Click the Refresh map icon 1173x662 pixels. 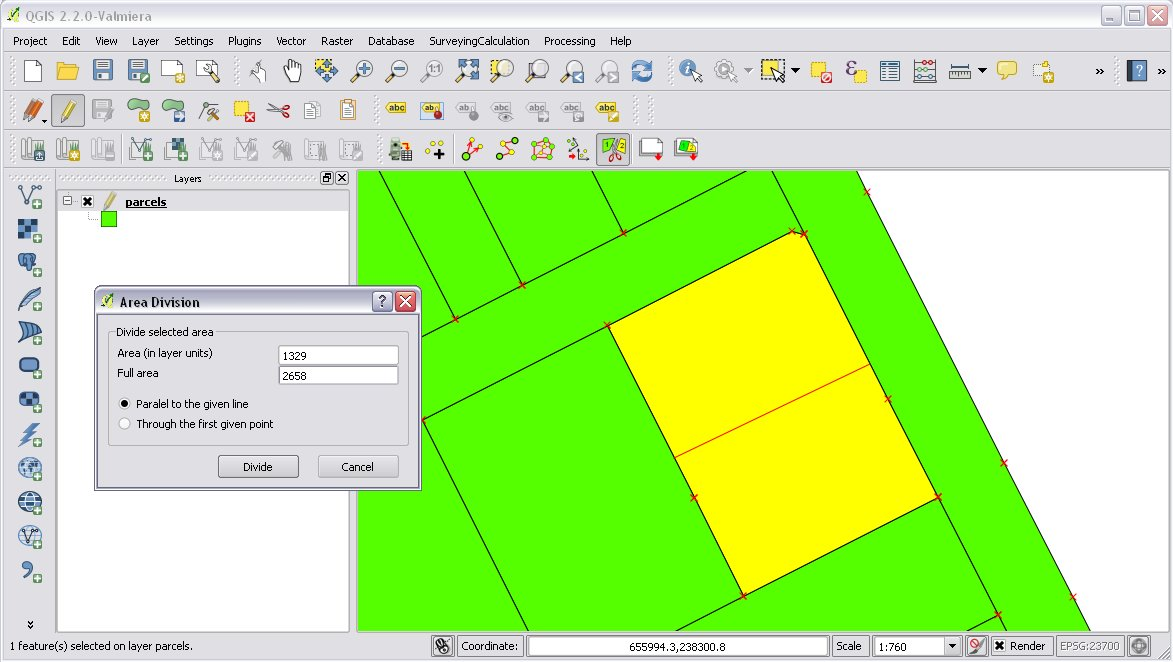pyautogui.click(x=641, y=71)
